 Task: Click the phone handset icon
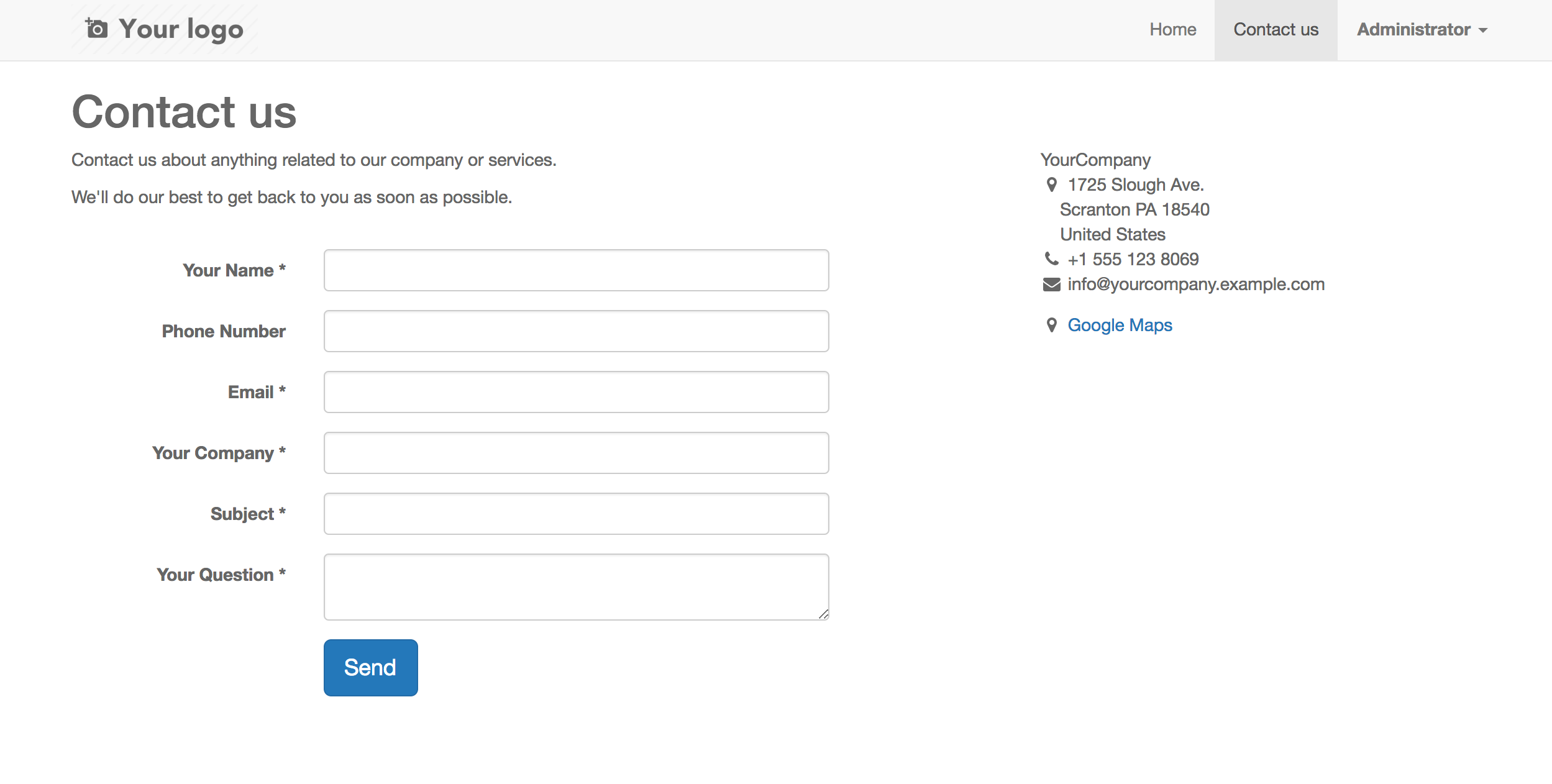[x=1051, y=258]
